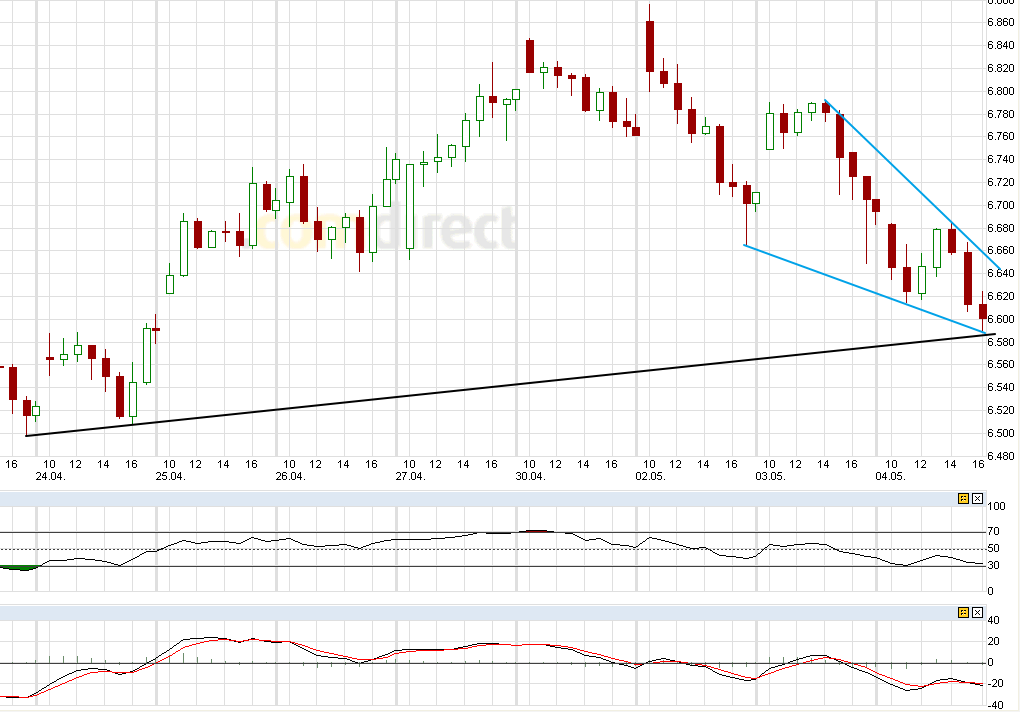Image resolution: width=1020 pixels, height=712 pixels.
Task: Select the 6.680 price axis value
Action: pos(1000,228)
